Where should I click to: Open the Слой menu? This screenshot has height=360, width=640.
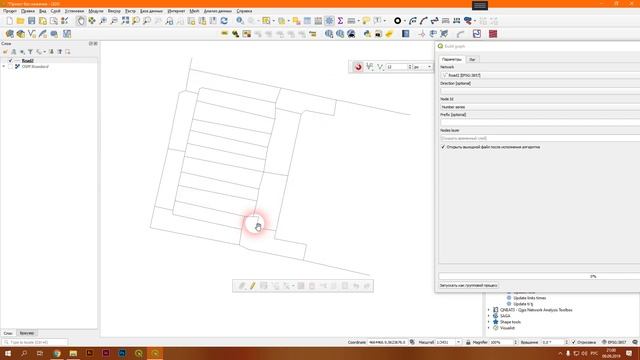tap(56, 11)
